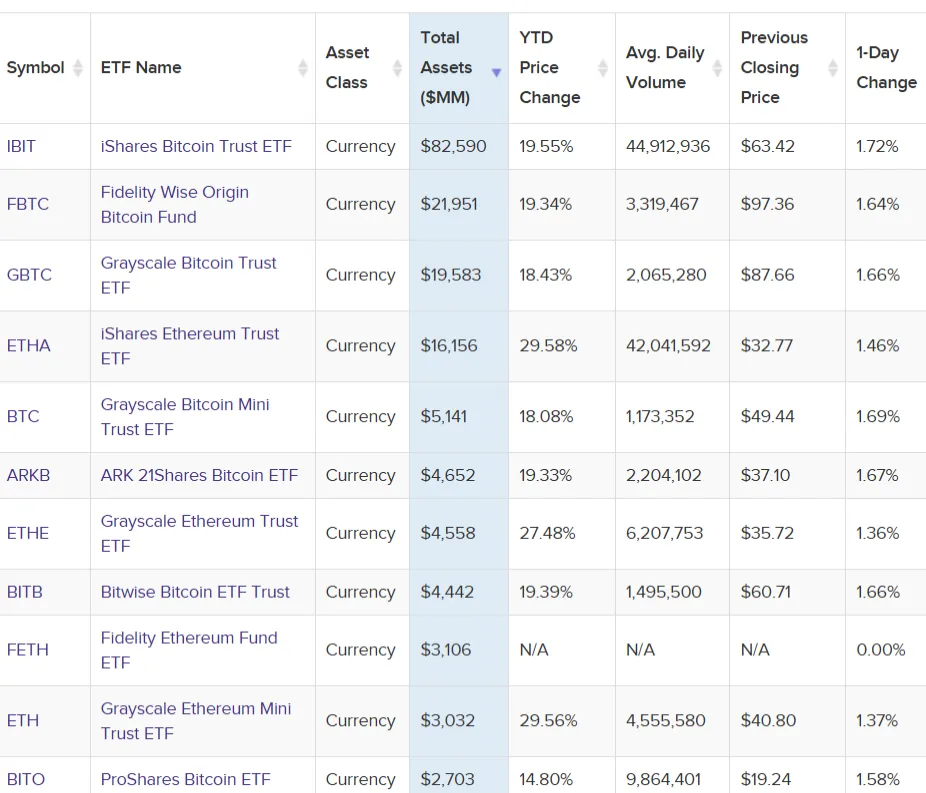Viewport: 926px width, 793px height.
Task: Sort table by Symbol column arrows
Action: [x=78, y=68]
